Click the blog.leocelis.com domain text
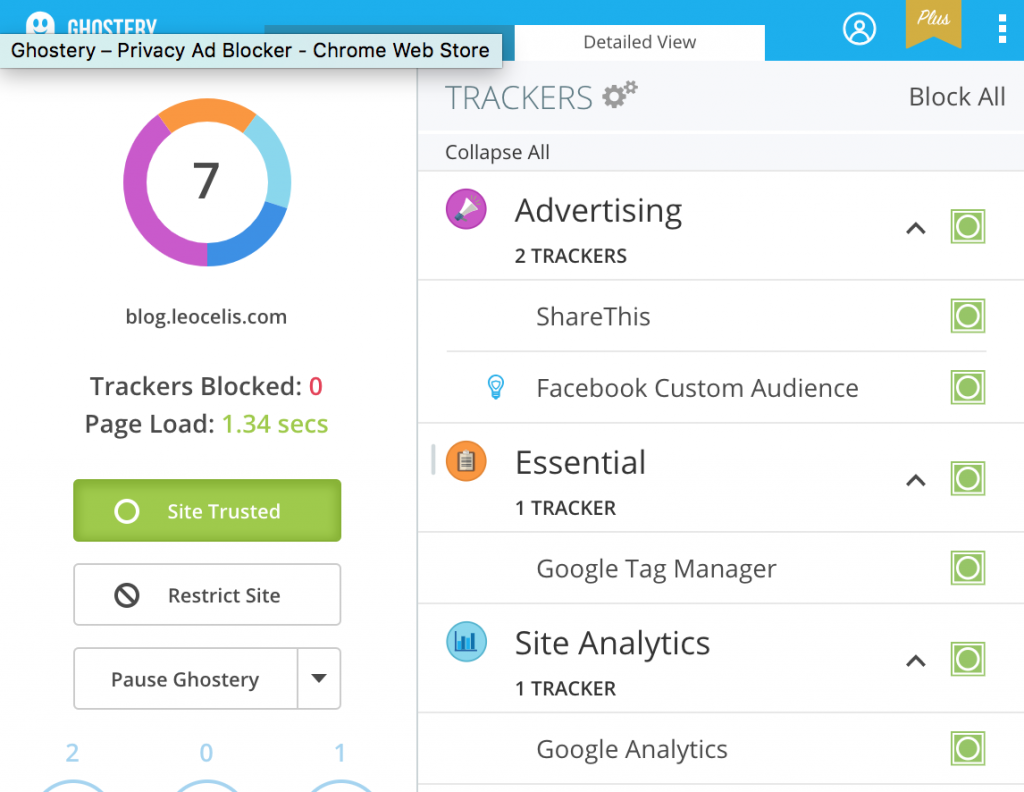This screenshot has height=792, width=1024. point(206,317)
